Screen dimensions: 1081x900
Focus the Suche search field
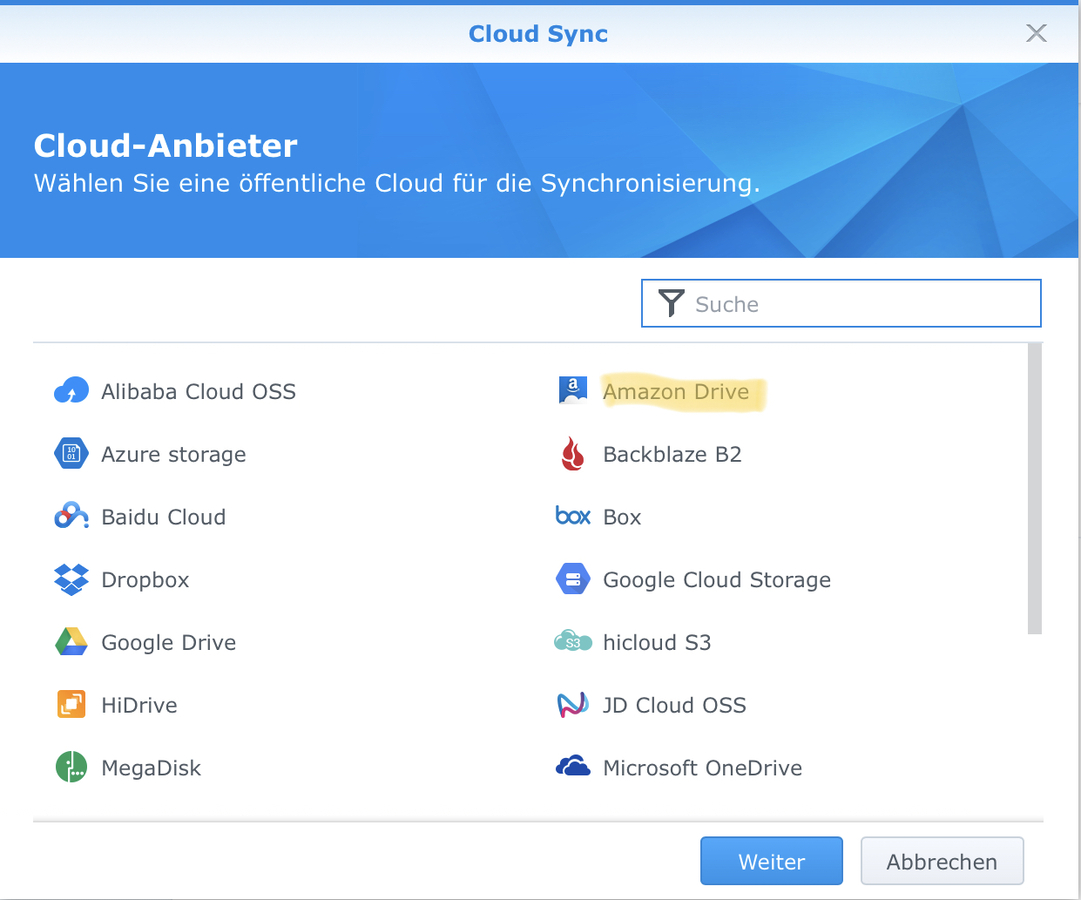(860, 304)
